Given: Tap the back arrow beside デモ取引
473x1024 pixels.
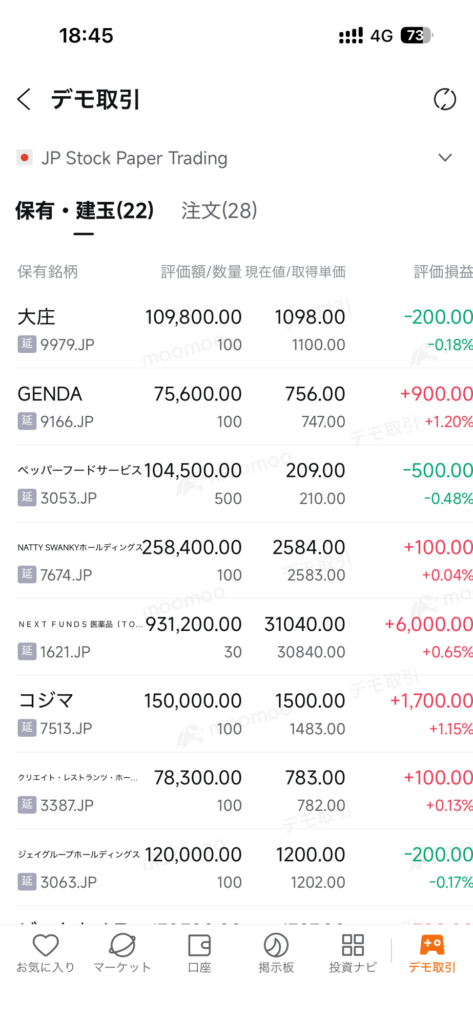Looking at the screenshot, I should tap(24, 100).
